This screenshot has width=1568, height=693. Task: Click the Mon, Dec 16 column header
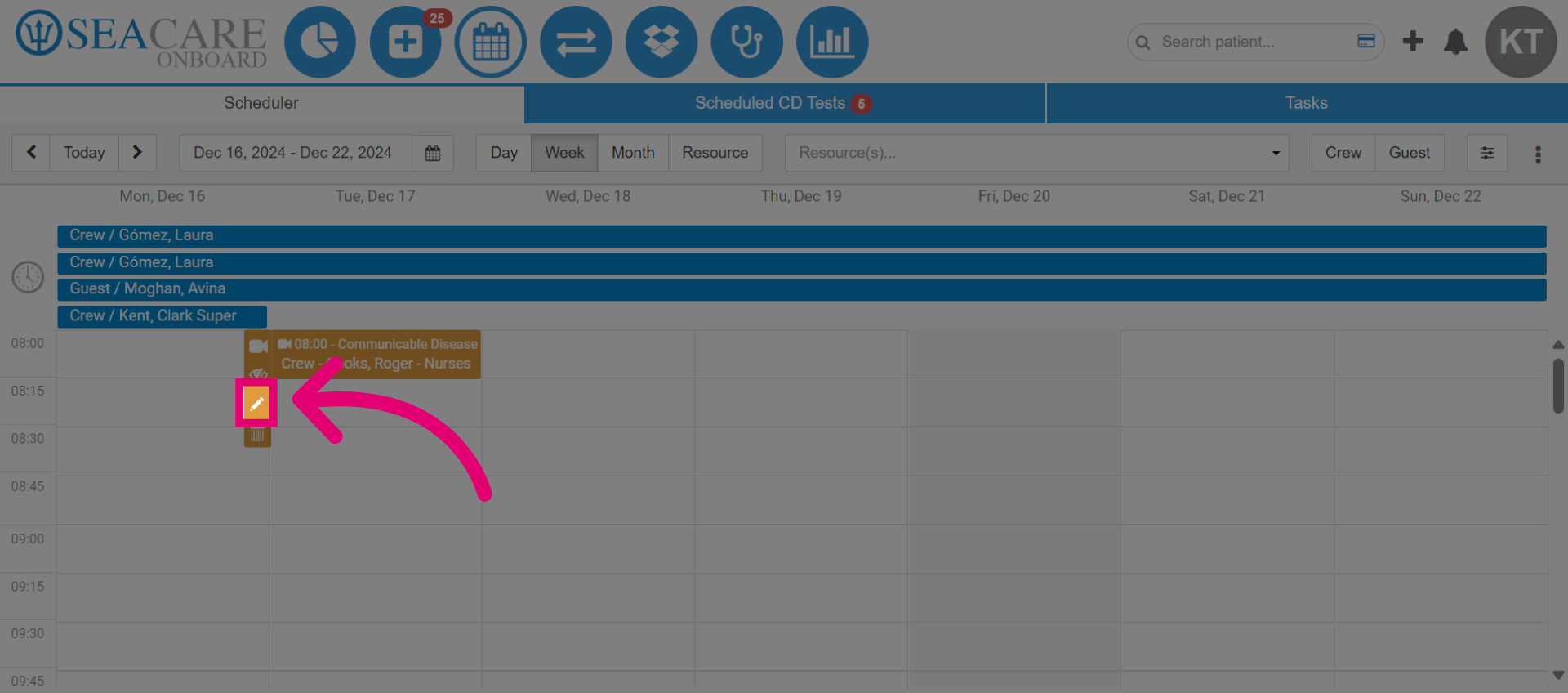(163, 196)
